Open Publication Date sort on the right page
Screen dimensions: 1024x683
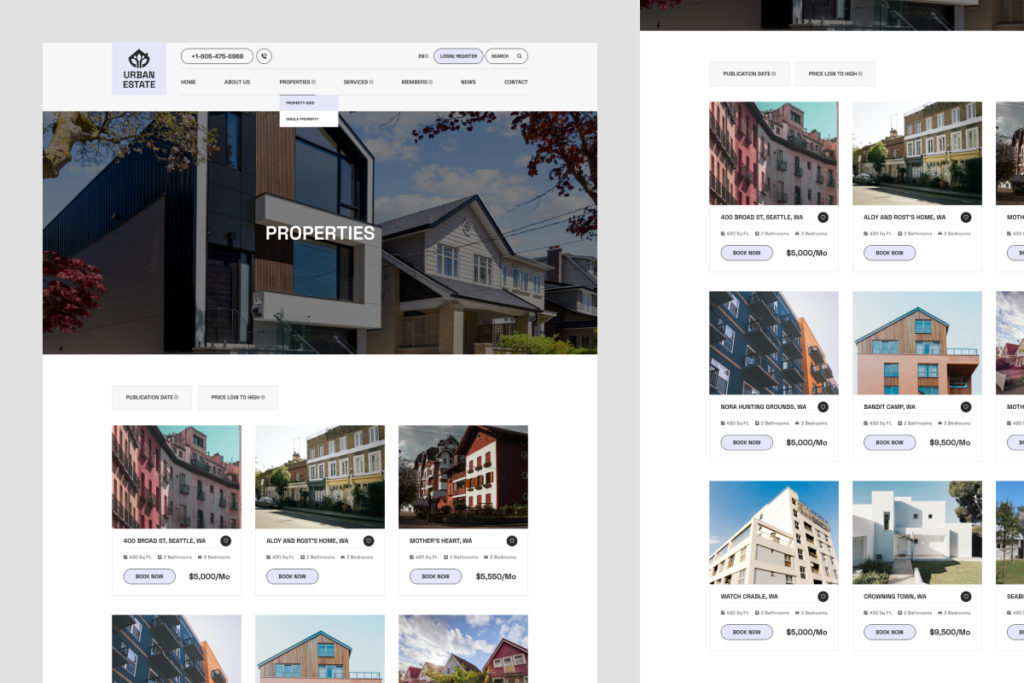pos(749,74)
